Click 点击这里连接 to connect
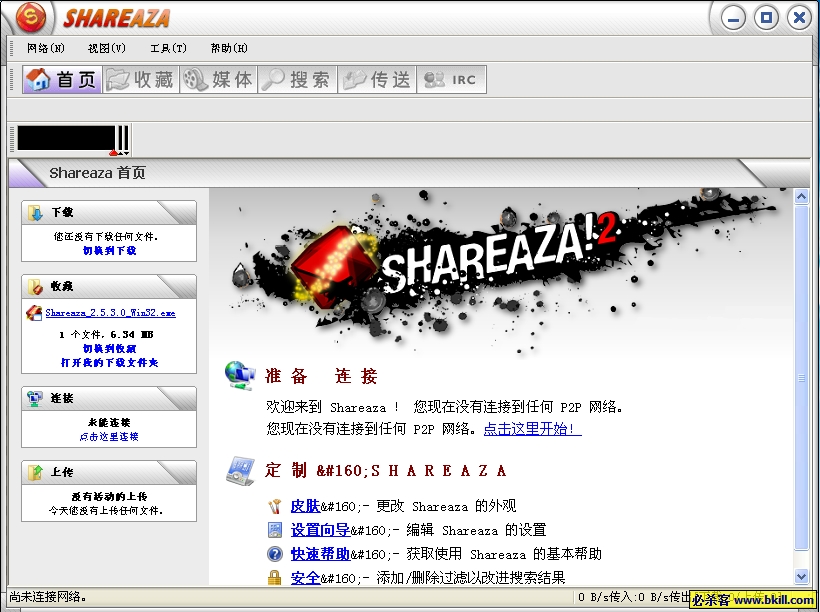The image size is (820, 612). coord(109,437)
